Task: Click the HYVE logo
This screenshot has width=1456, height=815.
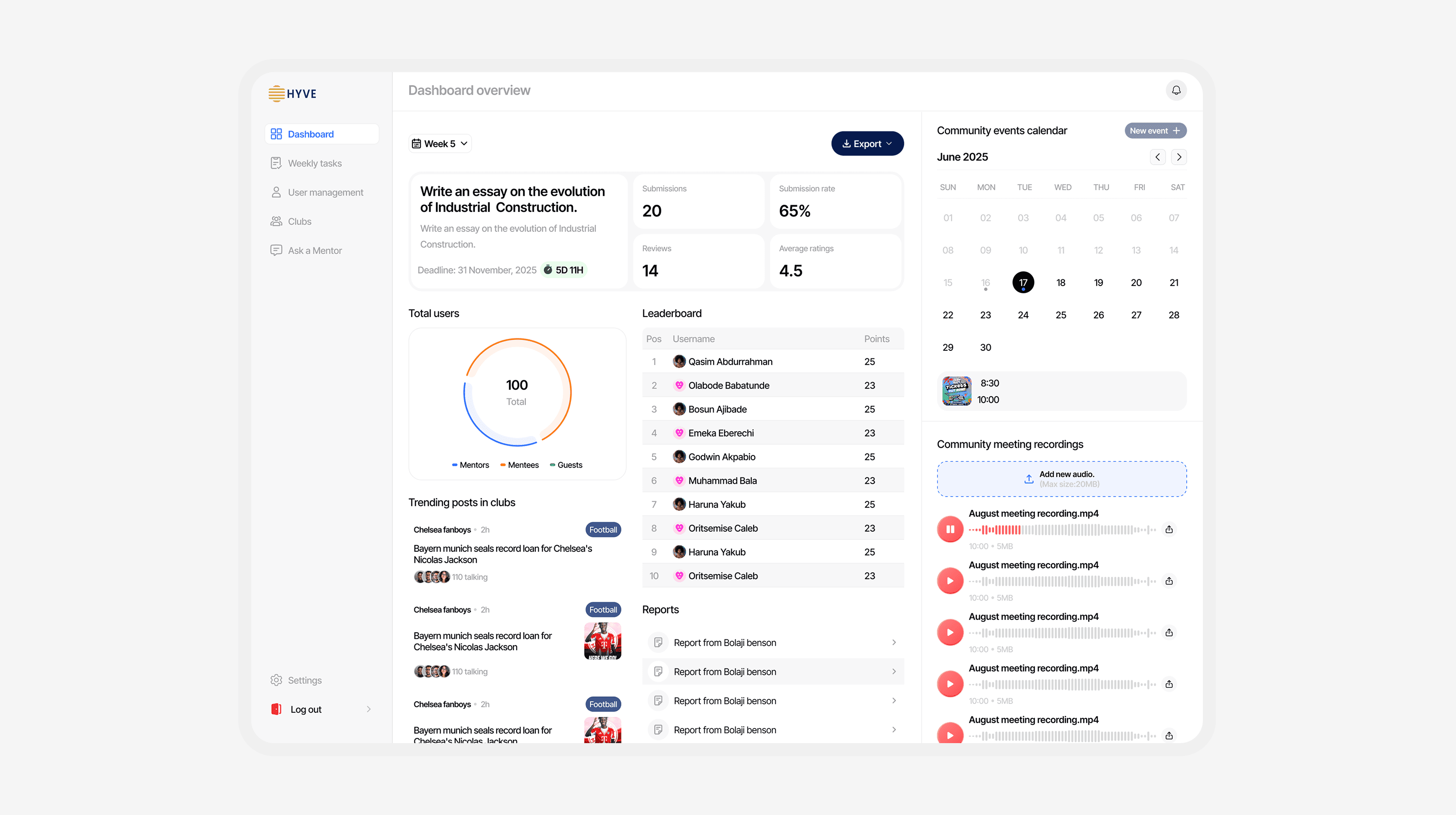Action: click(292, 93)
